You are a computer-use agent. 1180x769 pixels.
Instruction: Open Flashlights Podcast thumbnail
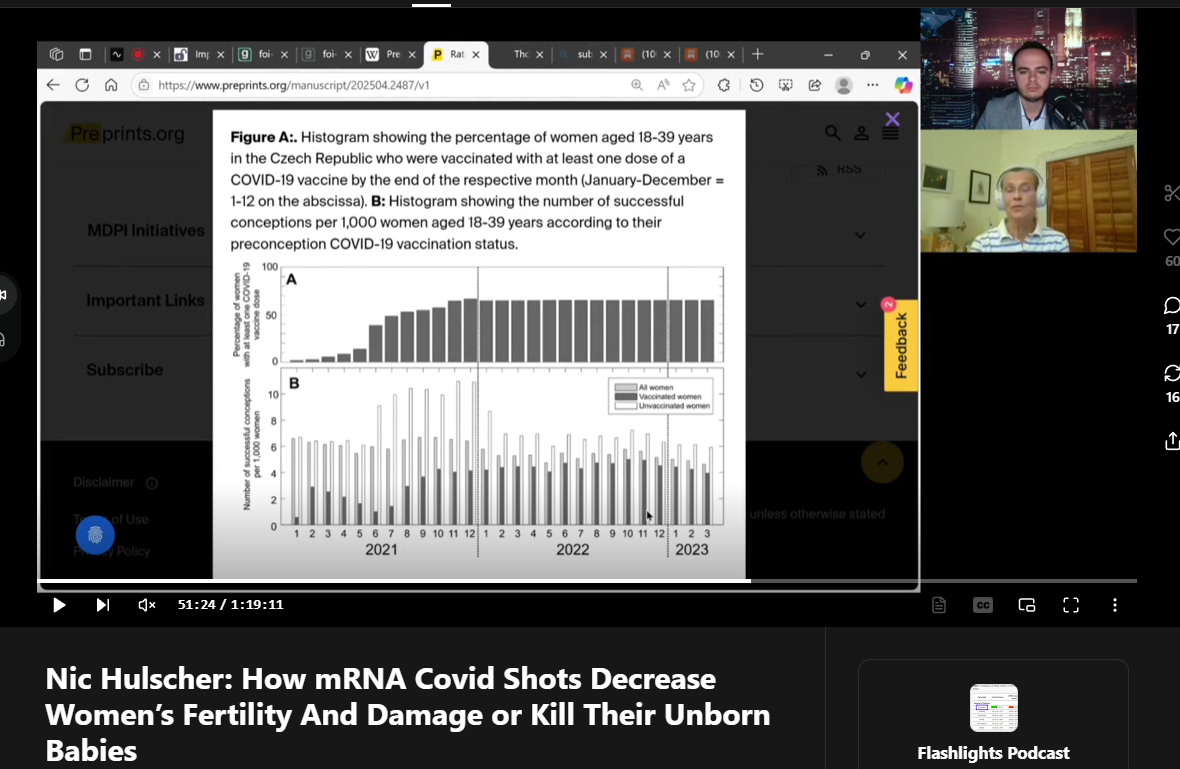click(x=993, y=708)
